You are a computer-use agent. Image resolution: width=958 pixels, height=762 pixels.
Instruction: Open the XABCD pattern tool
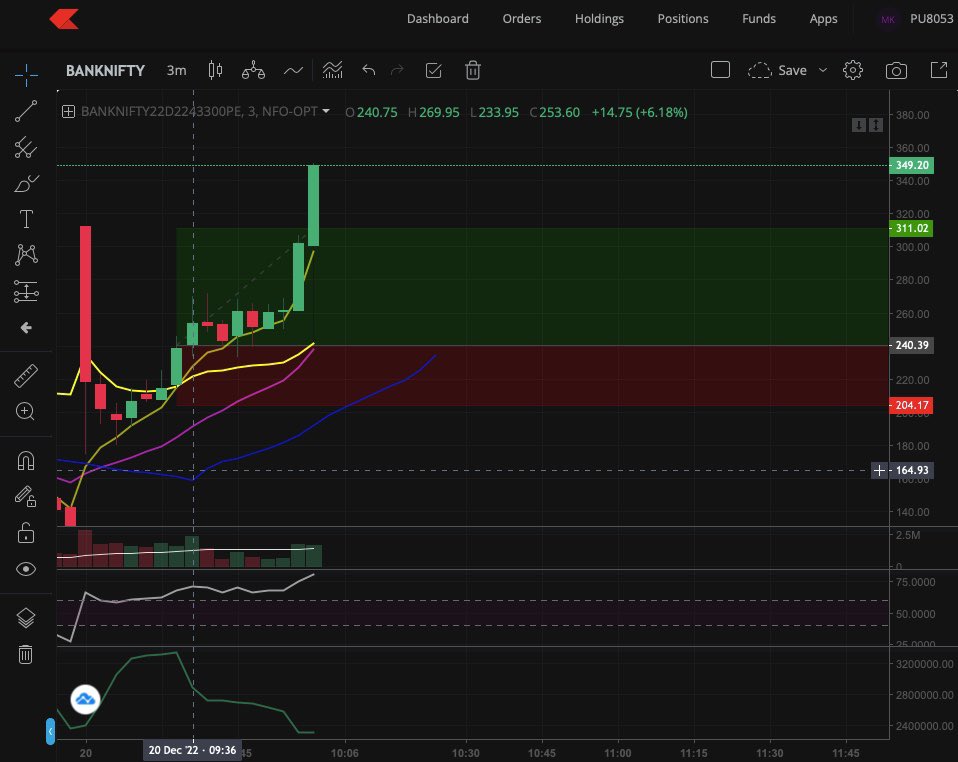click(26, 255)
